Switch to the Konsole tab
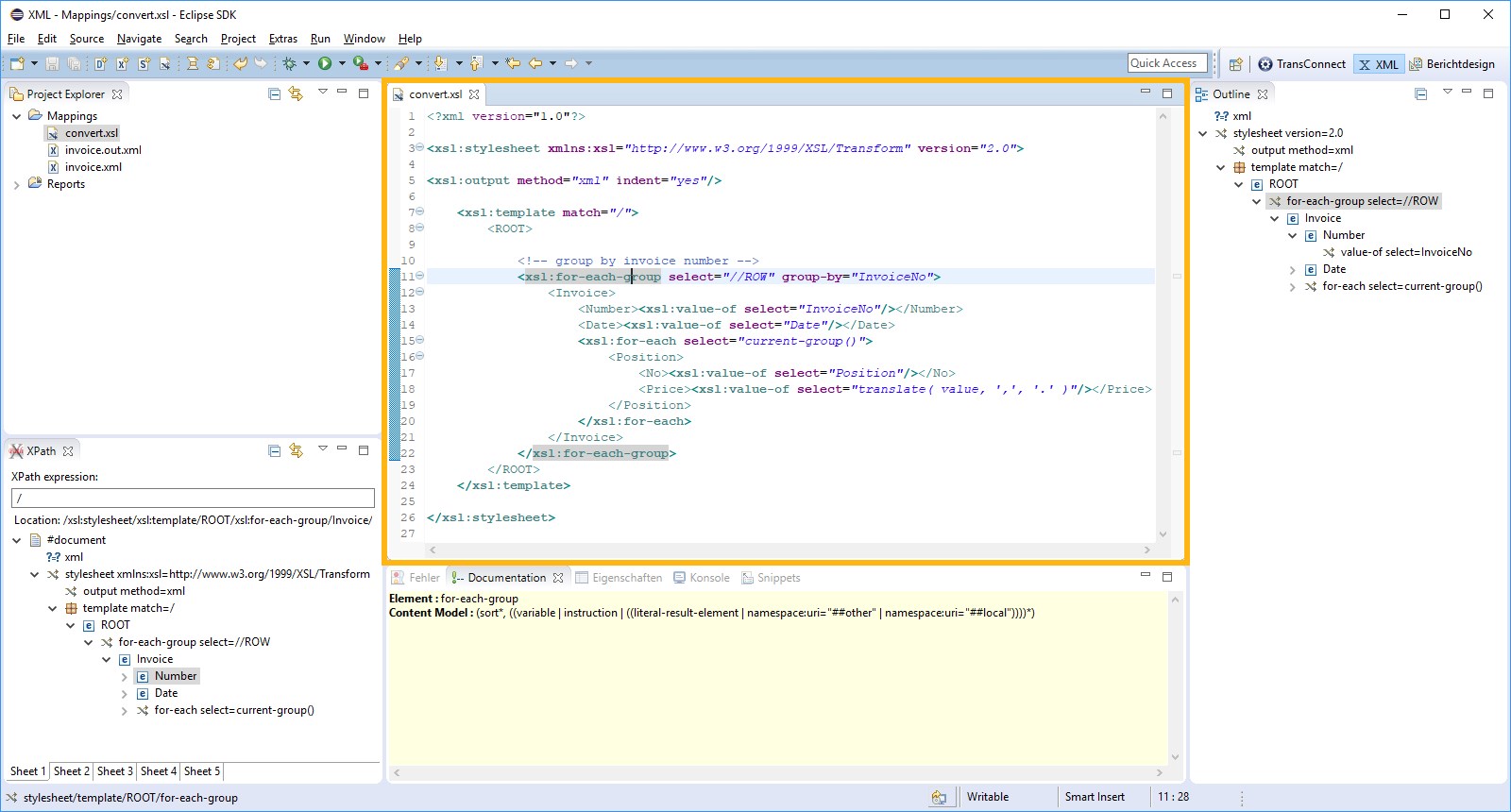This screenshot has width=1511, height=812. point(700,578)
